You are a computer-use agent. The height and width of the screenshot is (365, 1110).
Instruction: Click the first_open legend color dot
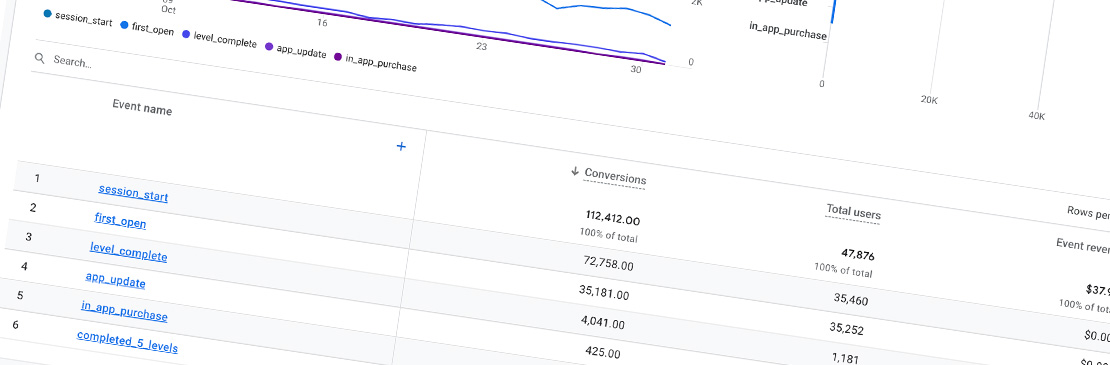[x=125, y=25]
